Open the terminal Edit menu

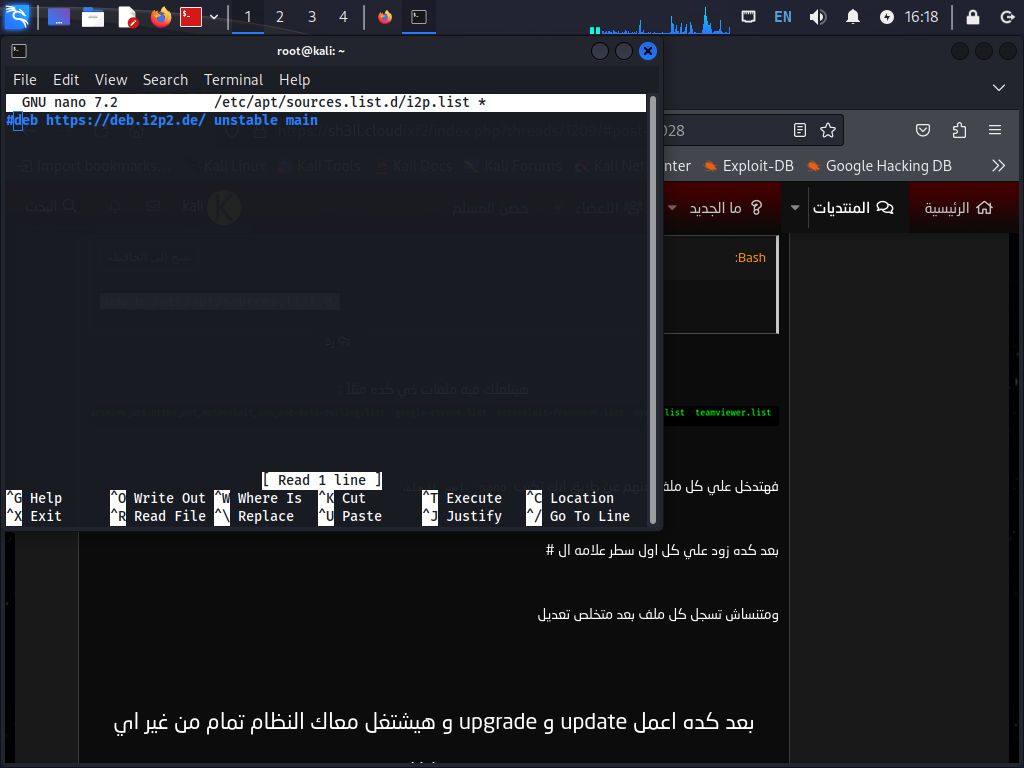tap(66, 80)
